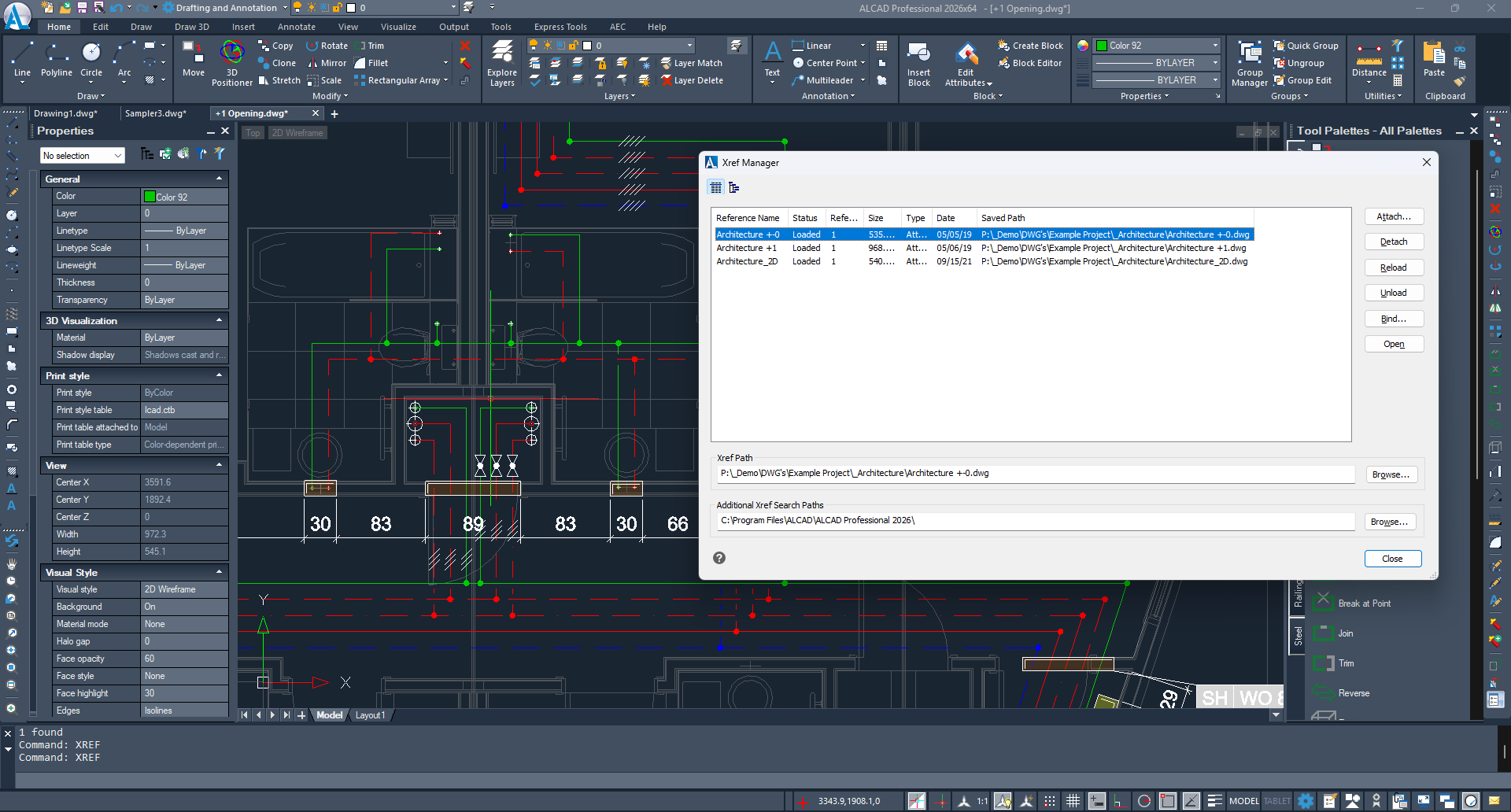Toggle MODEL space in status bar
Screen dimensions: 1511x812
1243,801
